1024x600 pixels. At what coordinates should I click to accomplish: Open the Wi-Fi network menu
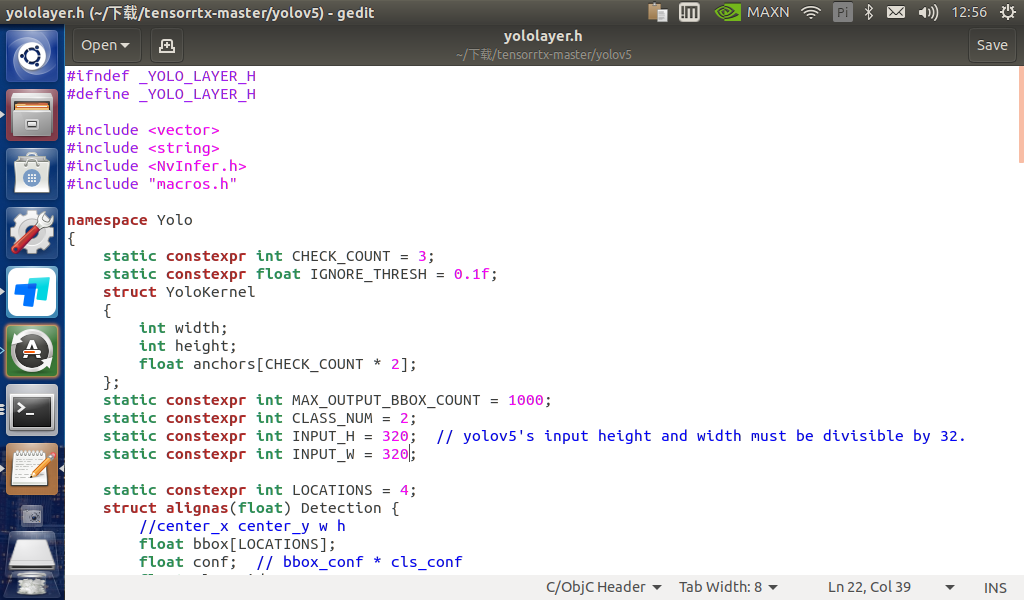click(810, 12)
